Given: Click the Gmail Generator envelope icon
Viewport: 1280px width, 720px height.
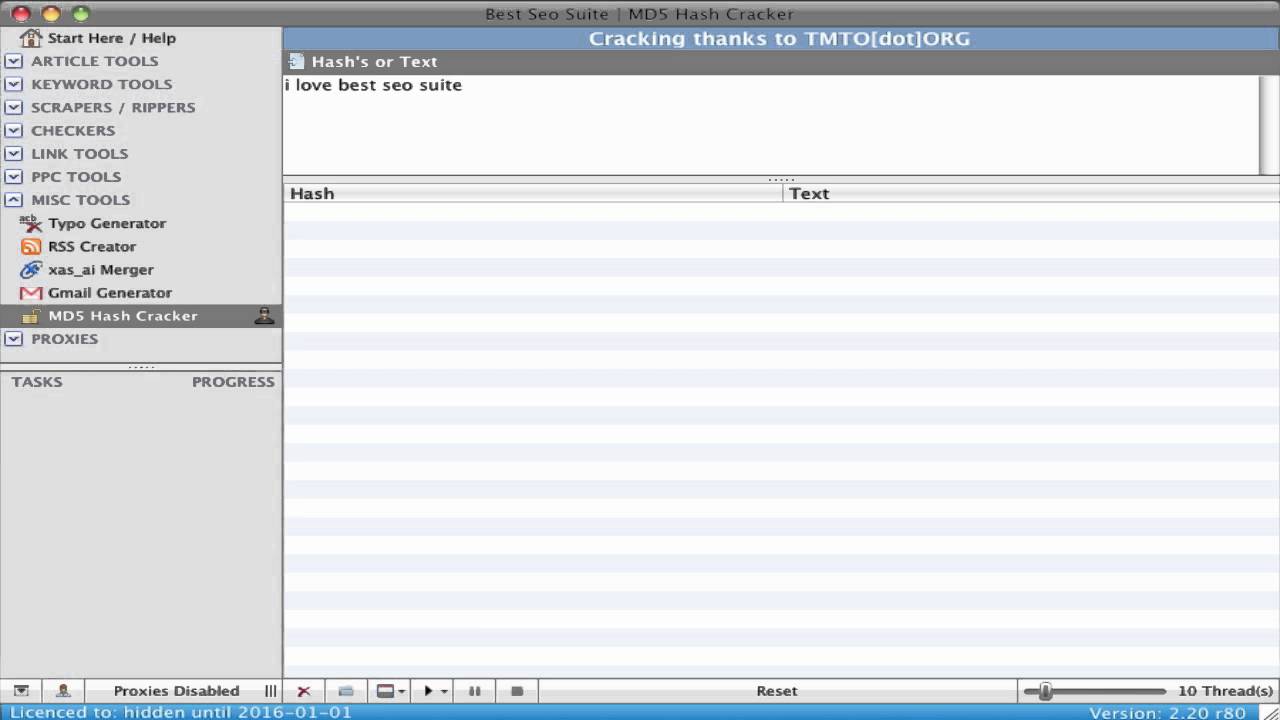Looking at the screenshot, I should click(31, 293).
